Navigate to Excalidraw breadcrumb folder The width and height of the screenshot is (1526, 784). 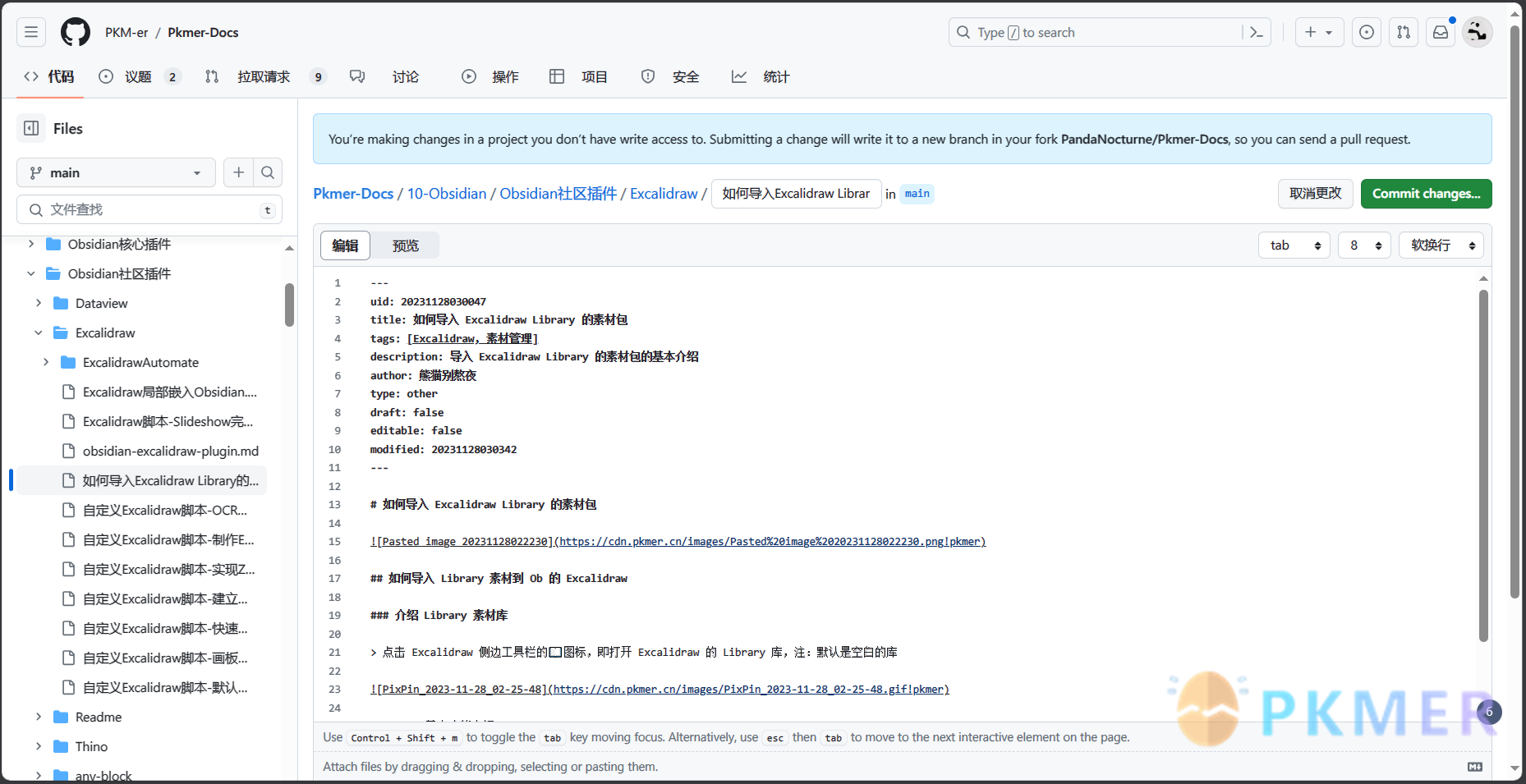tap(664, 194)
